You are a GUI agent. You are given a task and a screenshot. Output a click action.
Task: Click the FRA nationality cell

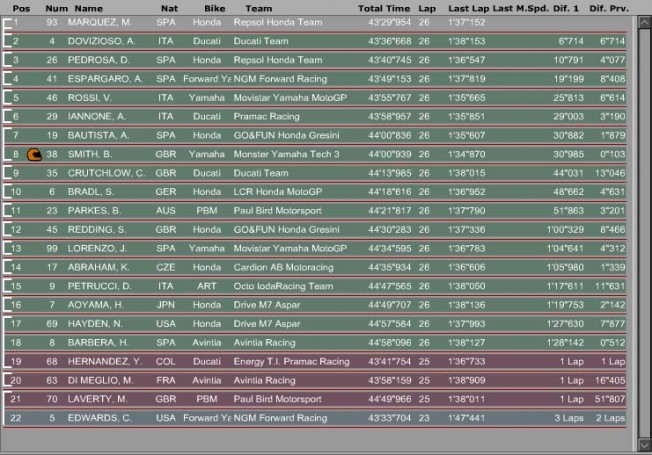pos(165,380)
